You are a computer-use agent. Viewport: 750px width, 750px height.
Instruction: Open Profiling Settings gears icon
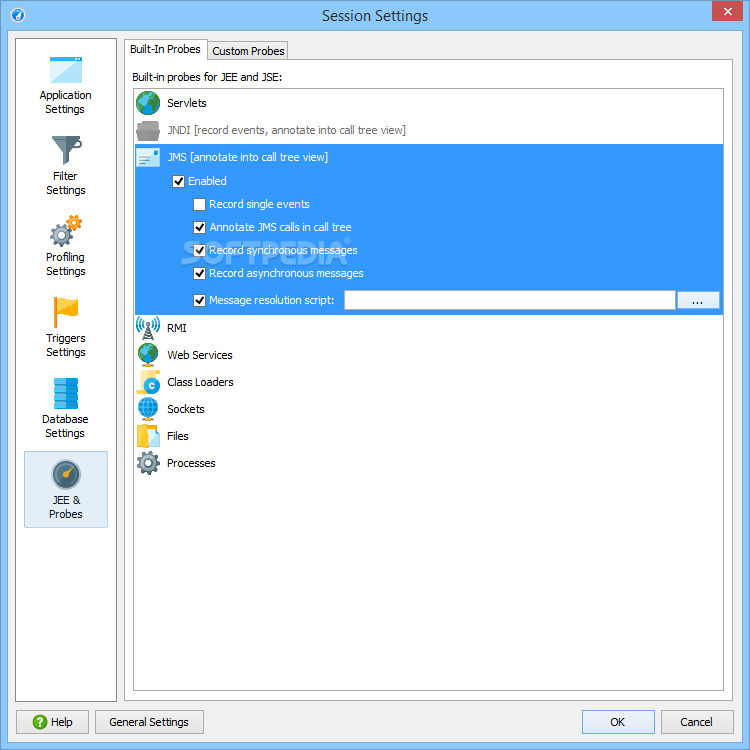click(66, 231)
